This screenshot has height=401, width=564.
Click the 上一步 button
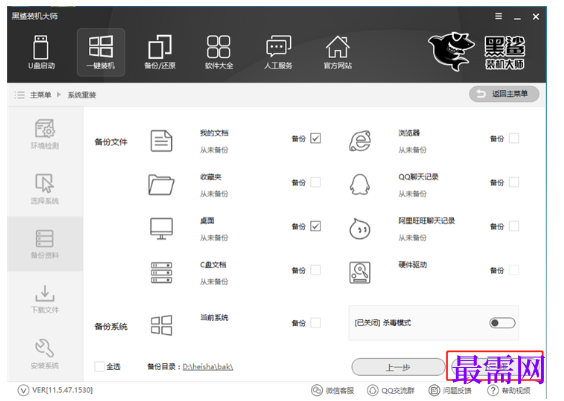click(398, 368)
